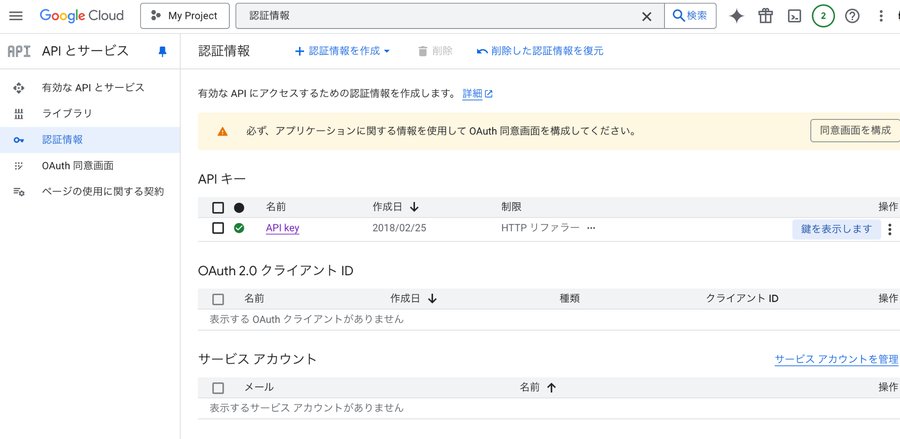Click the Gemini sparkle icon
Screen dimensions: 900x439
(x=737, y=16)
